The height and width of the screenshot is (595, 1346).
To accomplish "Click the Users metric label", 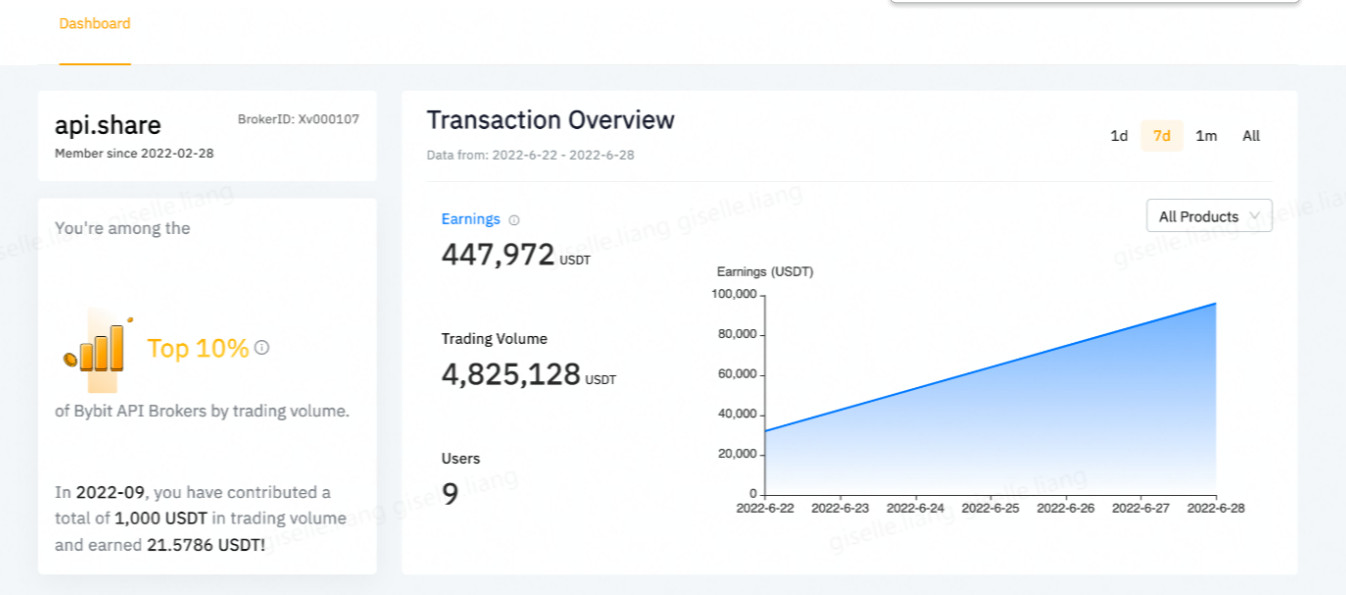I will pyautogui.click(x=461, y=459).
